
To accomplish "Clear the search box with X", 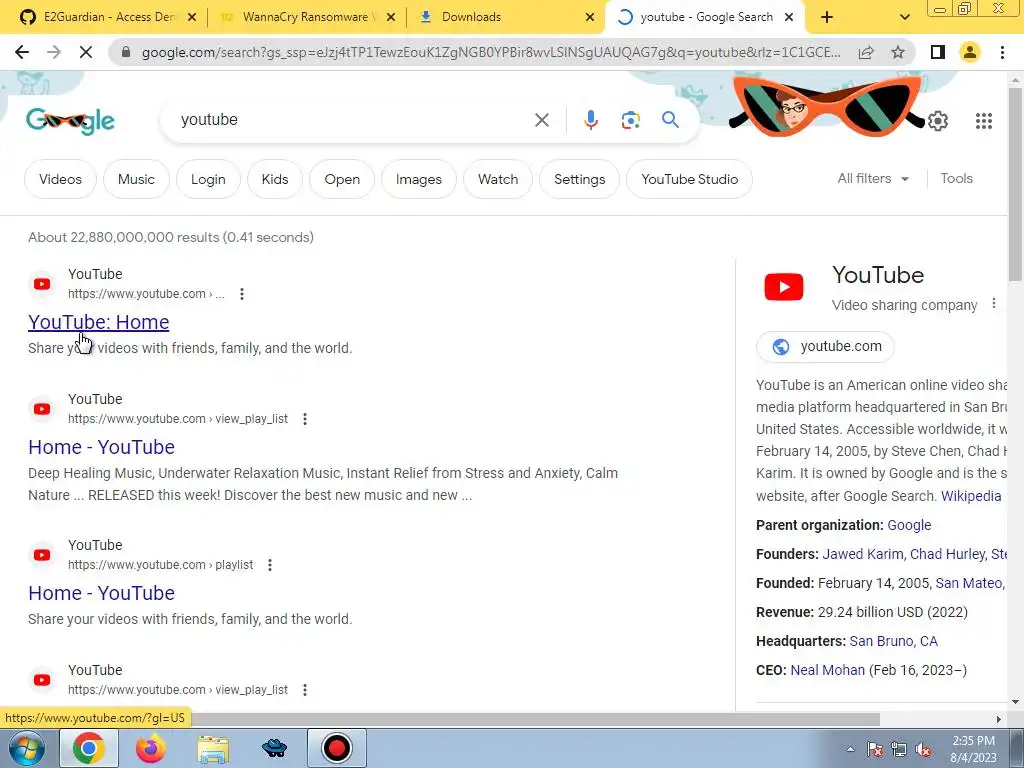I will pos(541,120).
